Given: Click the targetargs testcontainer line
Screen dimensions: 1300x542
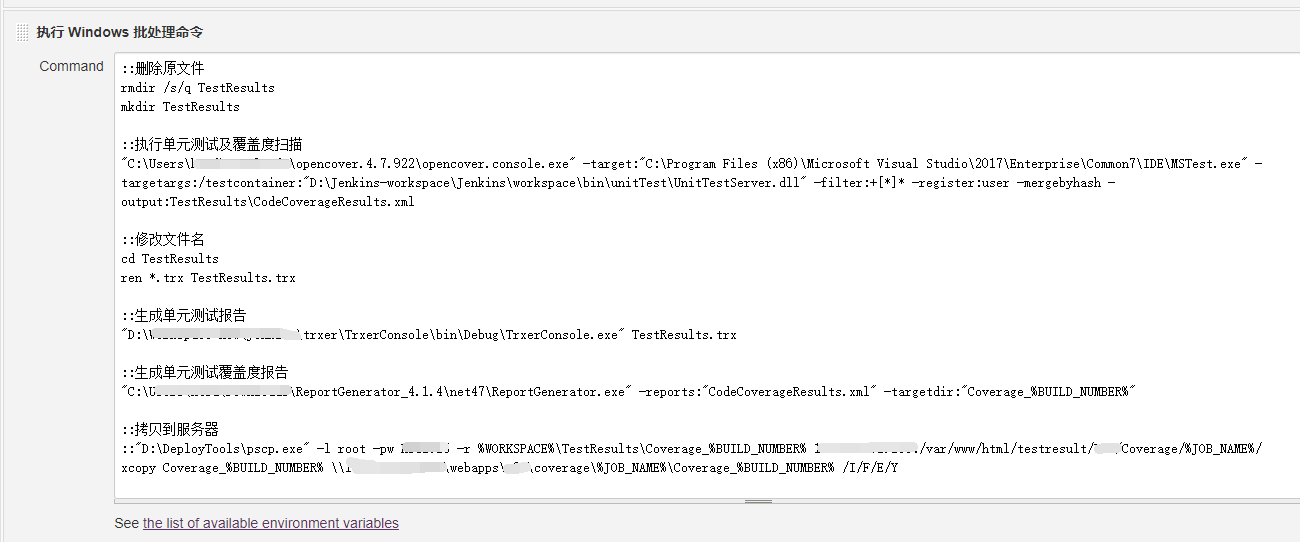Looking at the screenshot, I should click(x=618, y=182).
